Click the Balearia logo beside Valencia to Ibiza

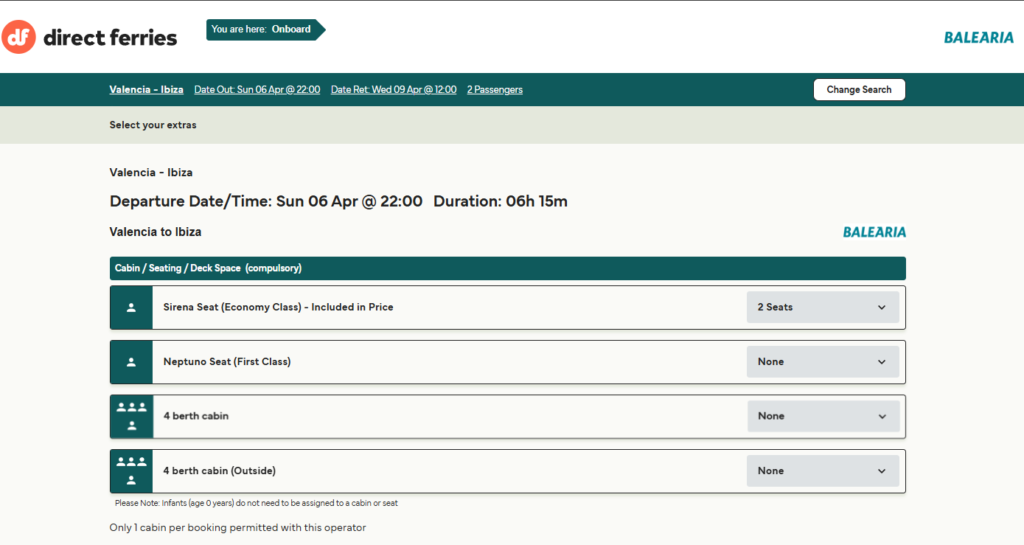874,232
